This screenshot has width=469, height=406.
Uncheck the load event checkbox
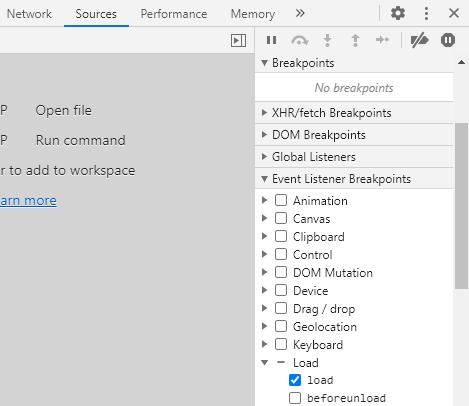pos(295,380)
